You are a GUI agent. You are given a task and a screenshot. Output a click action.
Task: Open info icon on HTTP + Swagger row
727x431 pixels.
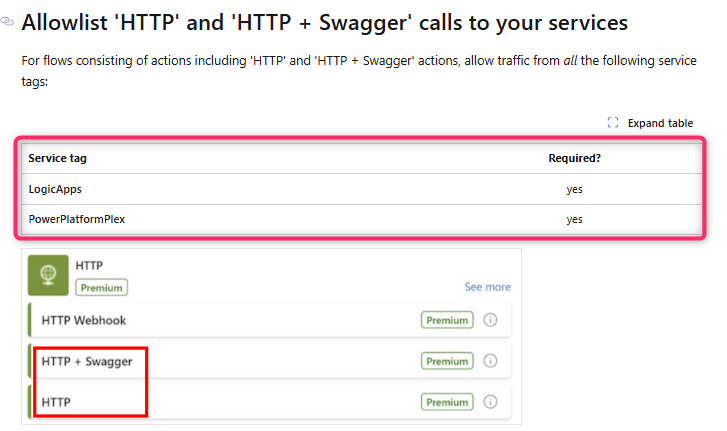click(x=490, y=361)
